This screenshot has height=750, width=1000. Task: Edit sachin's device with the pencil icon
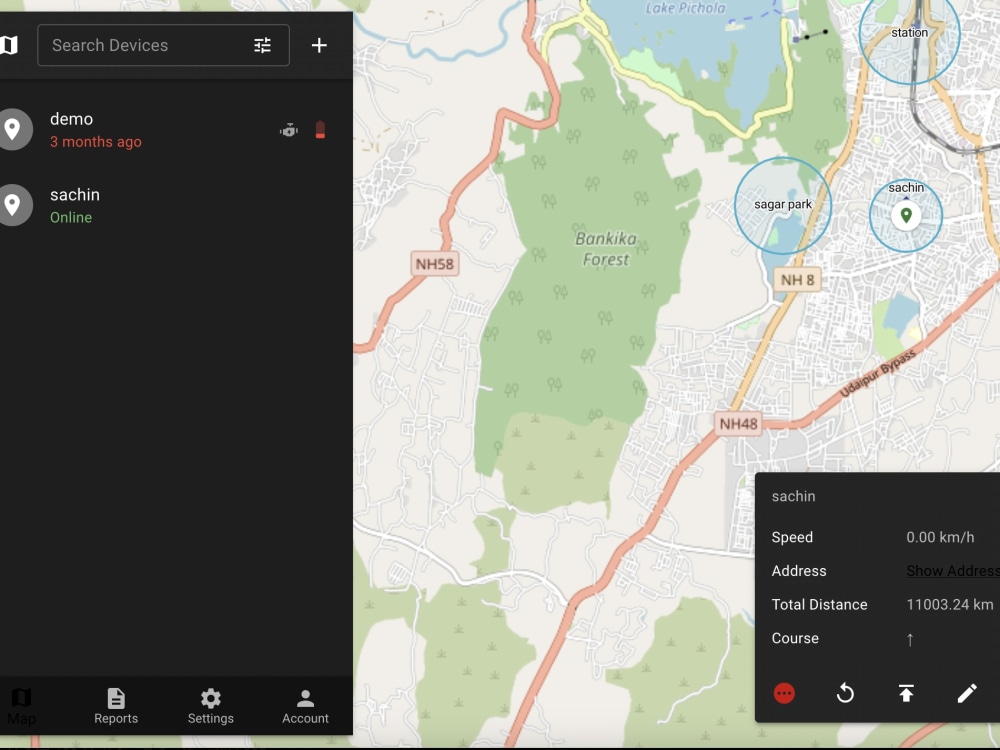coord(966,692)
